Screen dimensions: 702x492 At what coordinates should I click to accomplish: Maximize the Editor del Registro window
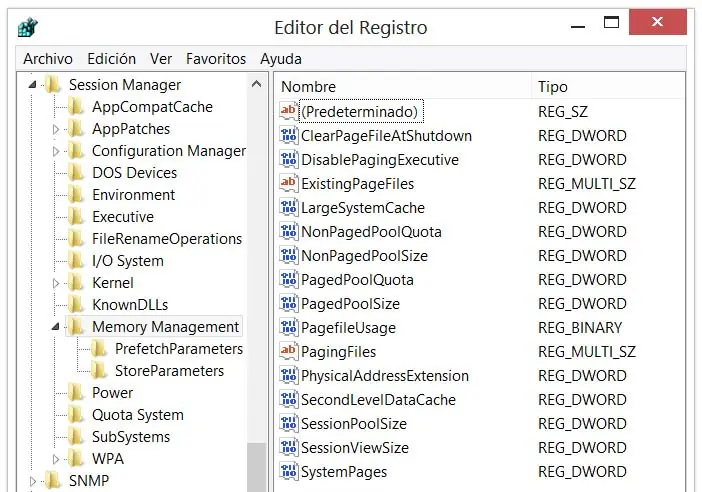tap(611, 22)
